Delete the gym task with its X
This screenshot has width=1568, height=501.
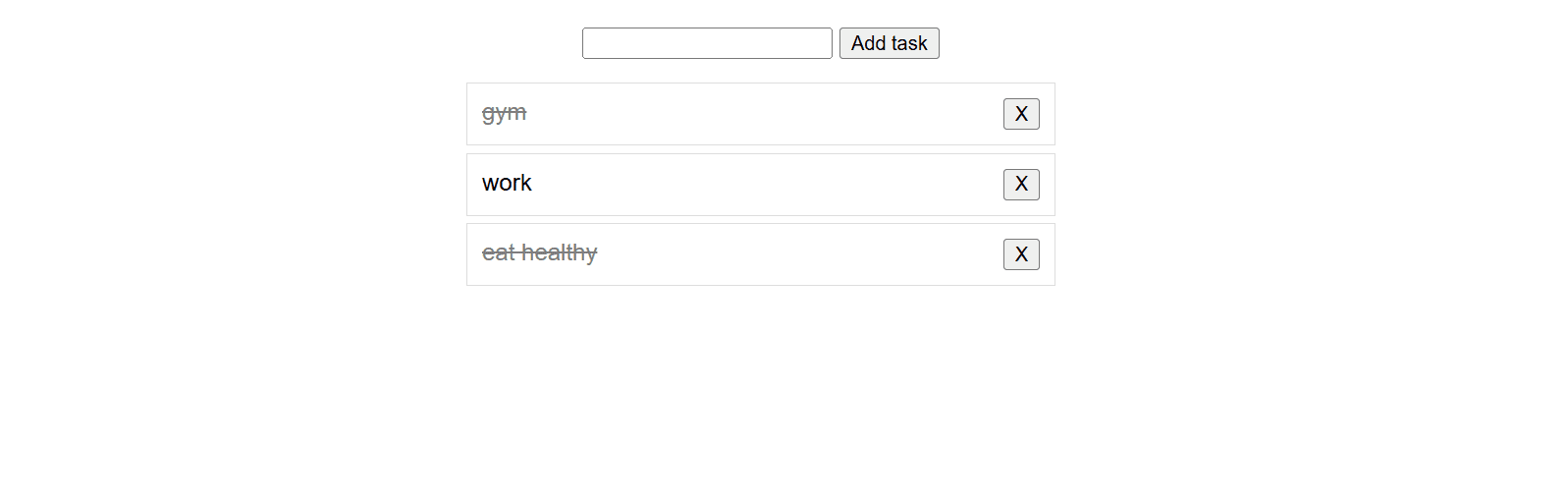1021,114
